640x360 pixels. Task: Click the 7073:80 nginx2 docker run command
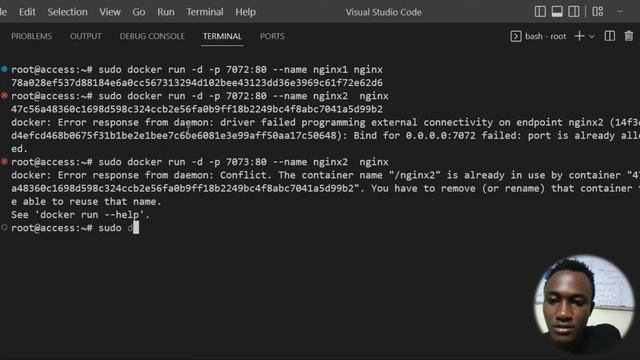tap(243, 162)
